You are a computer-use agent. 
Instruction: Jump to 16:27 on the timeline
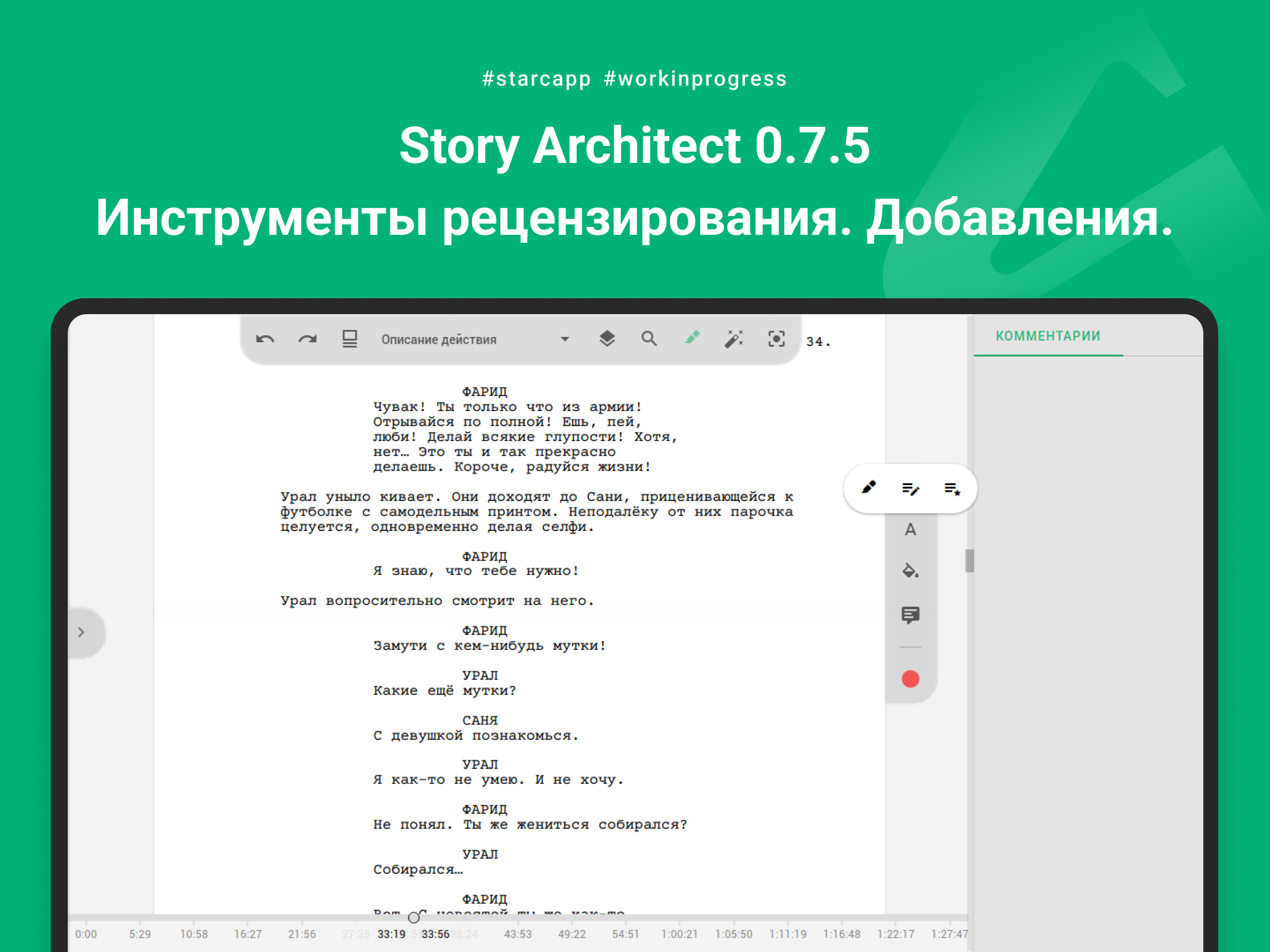(248, 934)
